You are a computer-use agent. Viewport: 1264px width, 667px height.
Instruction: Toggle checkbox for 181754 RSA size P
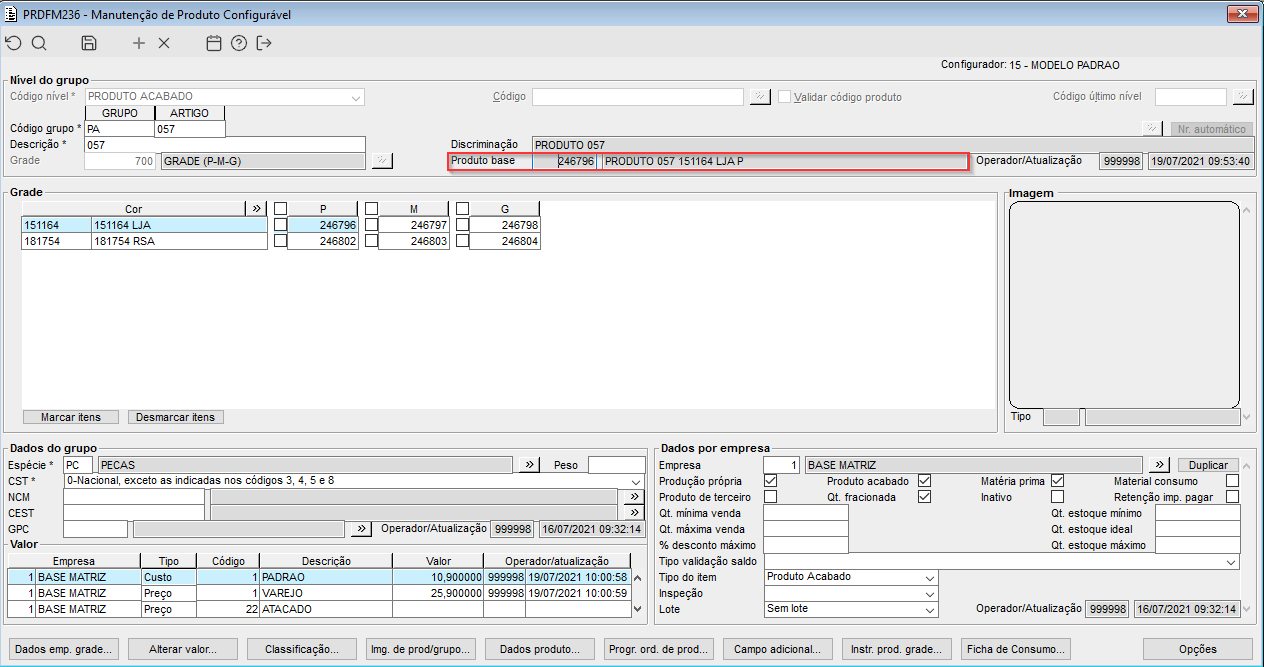click(x=280, y=241)
